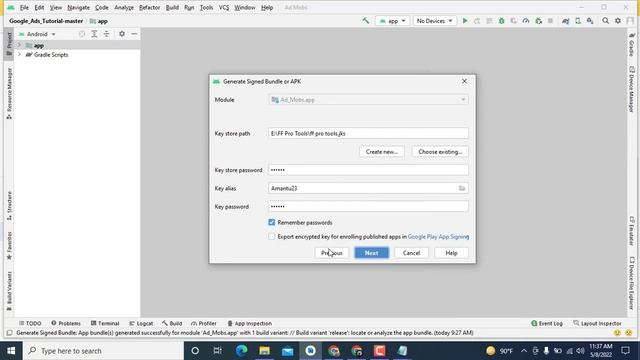
Task: Click folder icon in Key alias field
Action: [462, 188]
